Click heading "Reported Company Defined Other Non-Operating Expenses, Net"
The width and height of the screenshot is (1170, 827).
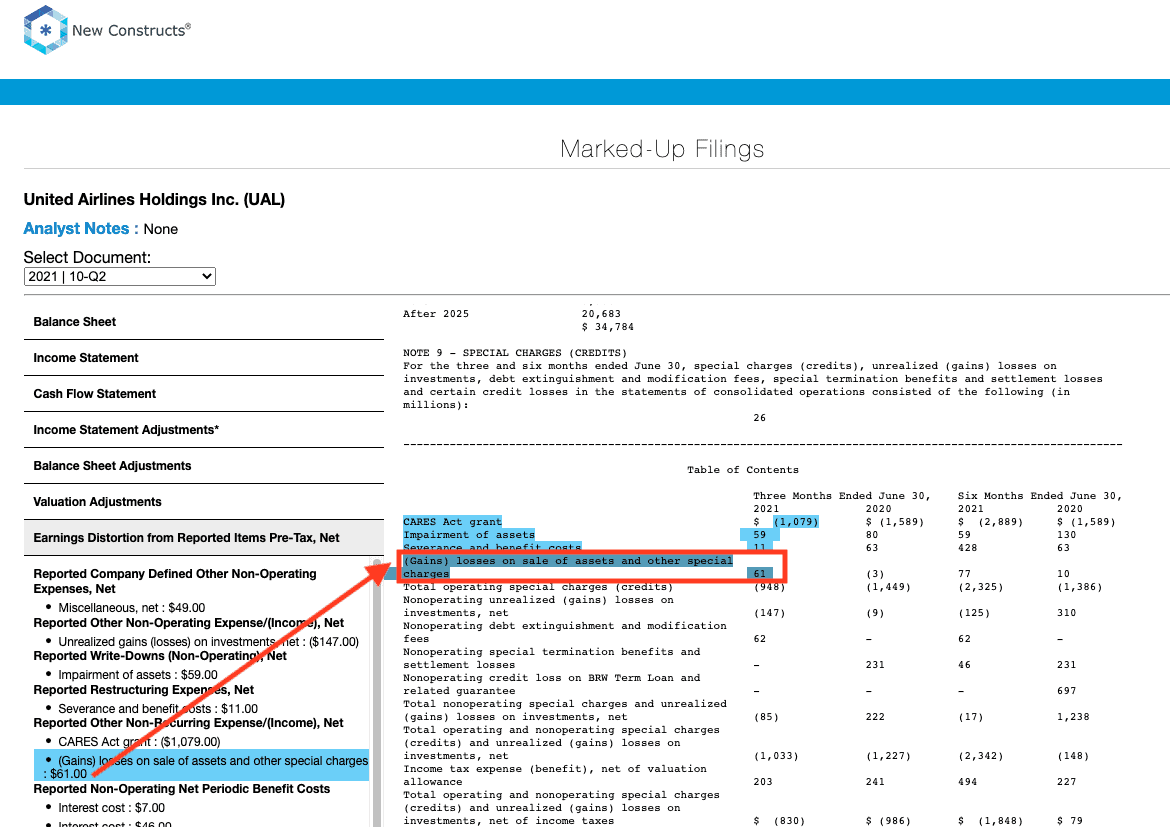pos(175,581)
